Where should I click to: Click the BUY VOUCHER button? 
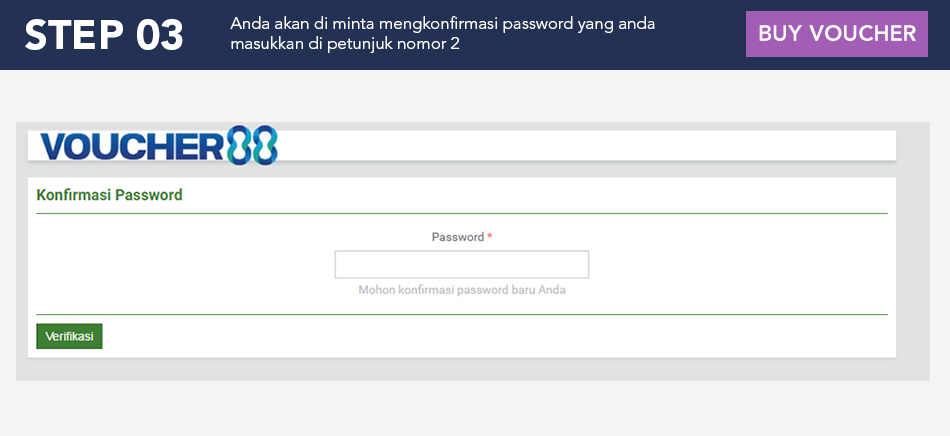tap(836, 34)
